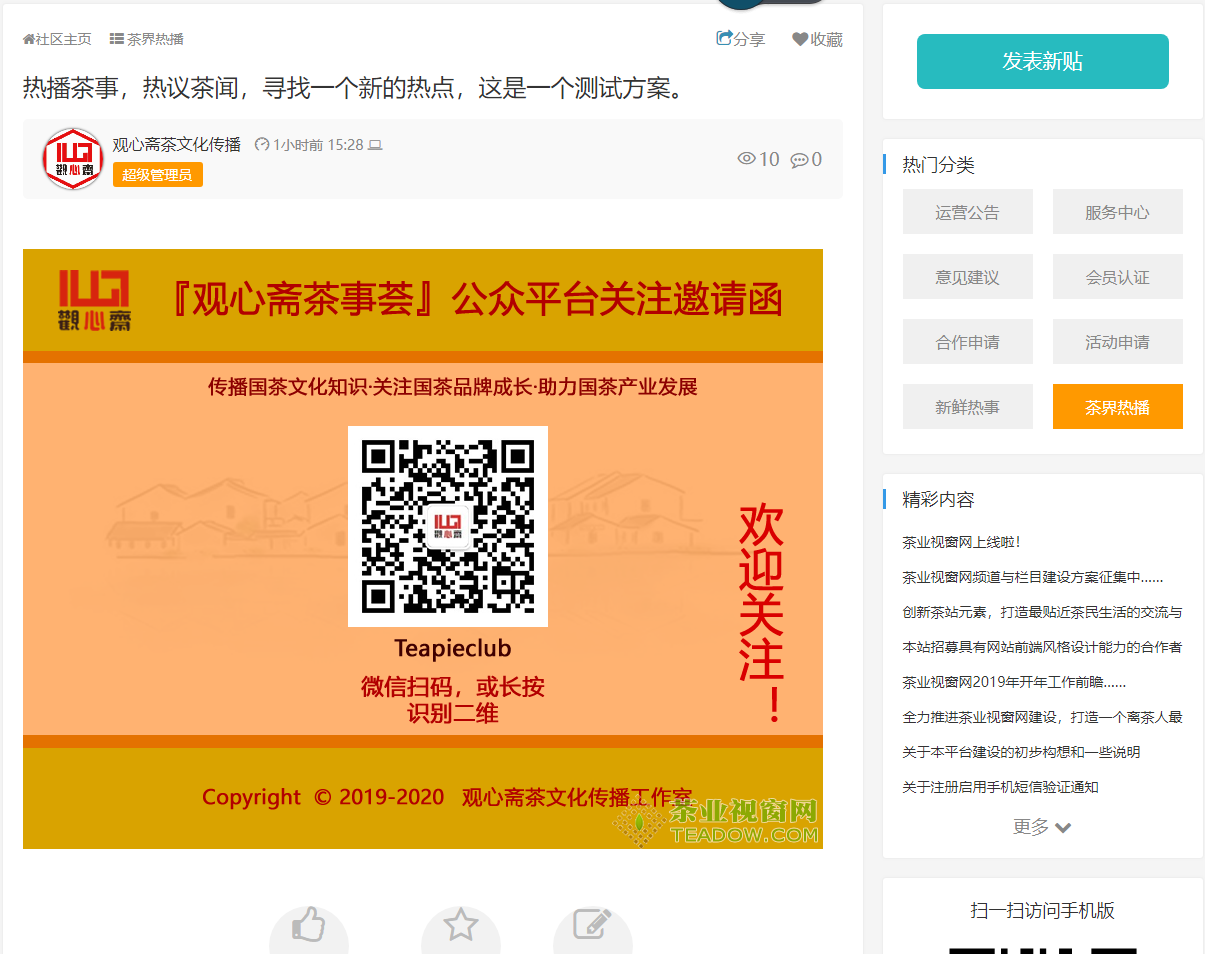Screen dimensions: 1205x954
Task: Click the eye view count icon
Action: pyautogui.click(x=746, y=159)
